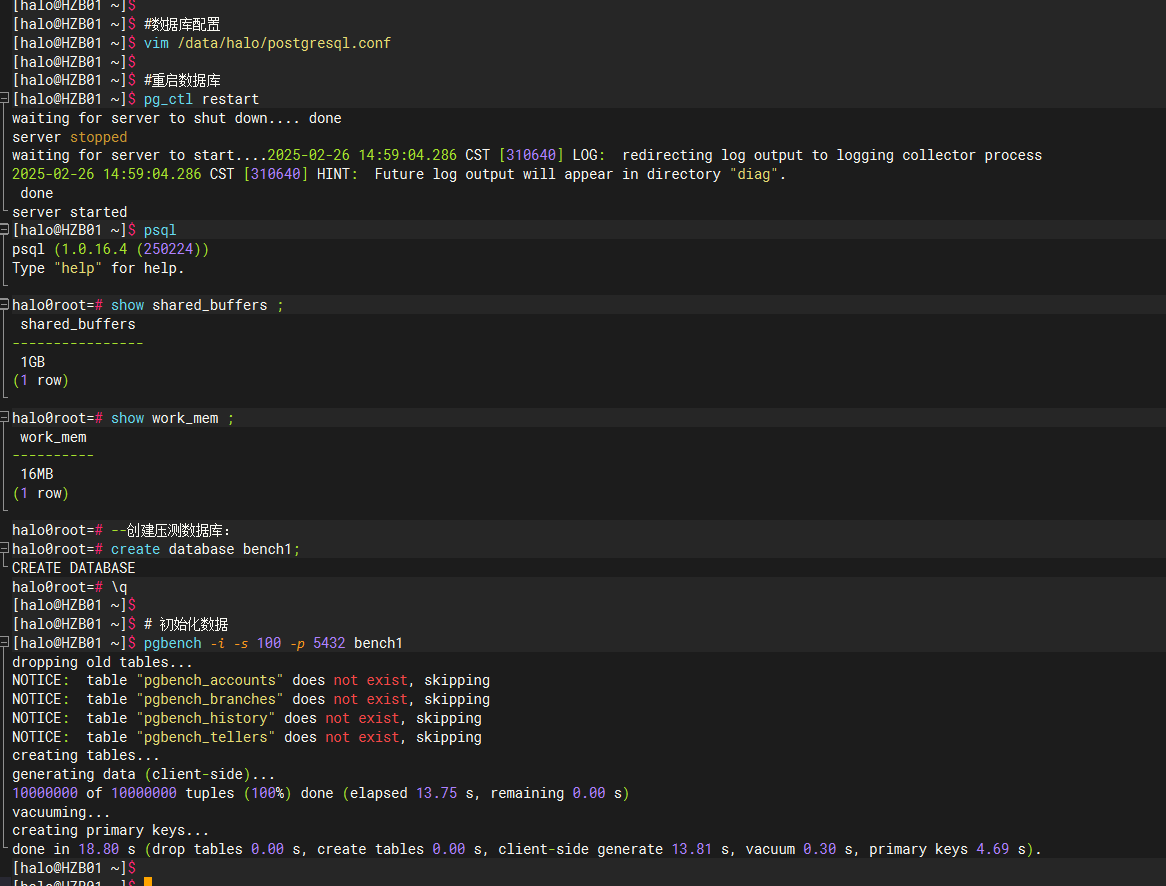1166x886 pixels.
Task: Click the file path /data/halo/postgresql.conf
Action: pyautogui.click(x=284, y=43)
